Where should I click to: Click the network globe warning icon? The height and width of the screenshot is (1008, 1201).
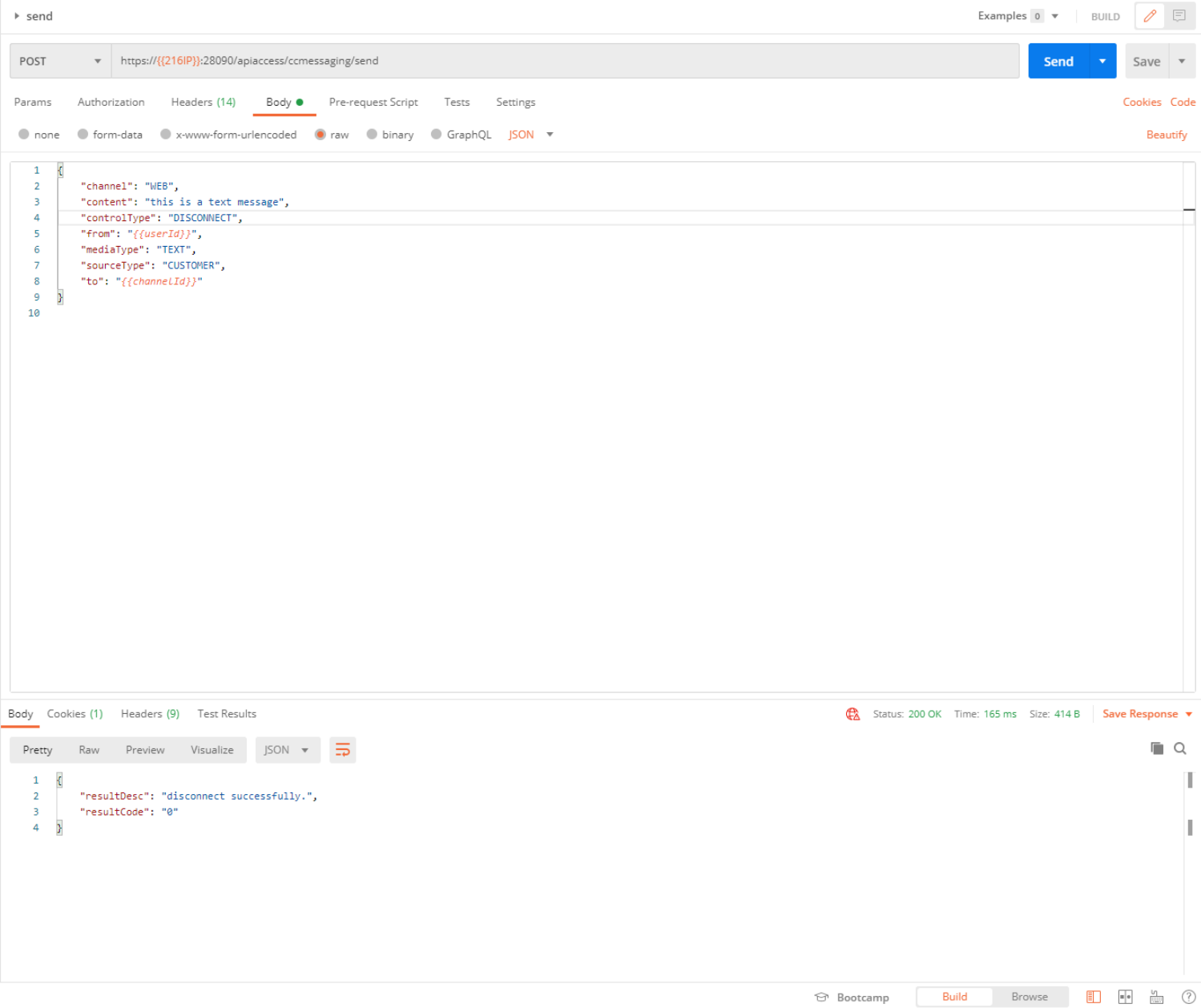point(852,714)
